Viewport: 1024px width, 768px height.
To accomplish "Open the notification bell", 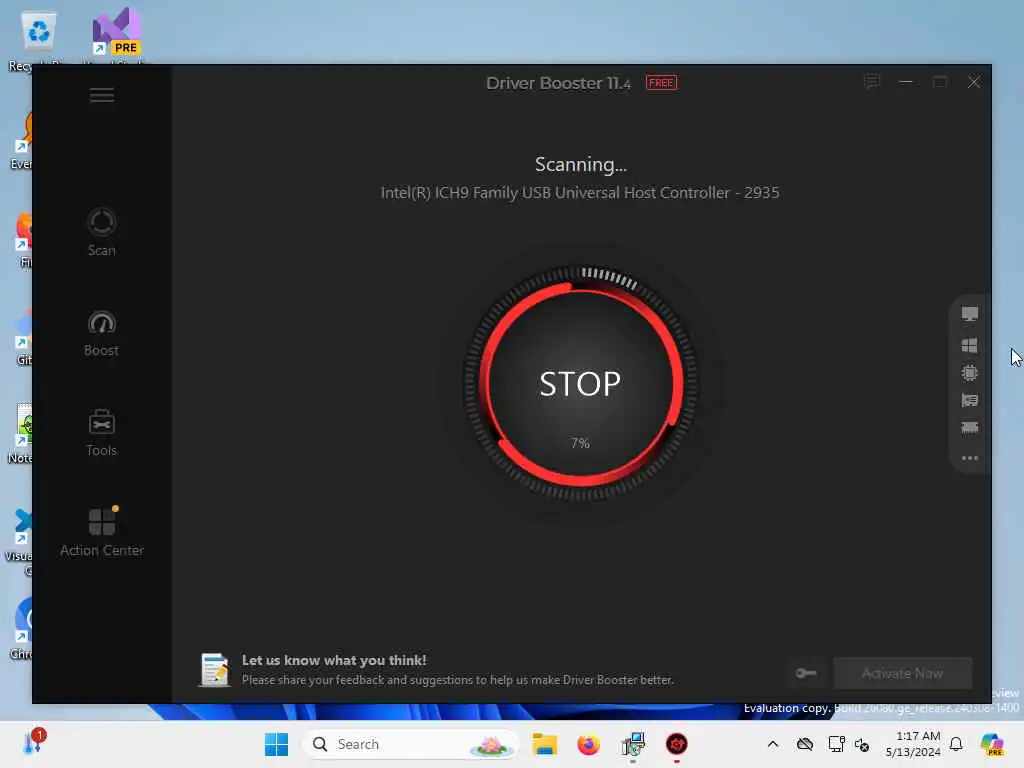I will [956, 744].
